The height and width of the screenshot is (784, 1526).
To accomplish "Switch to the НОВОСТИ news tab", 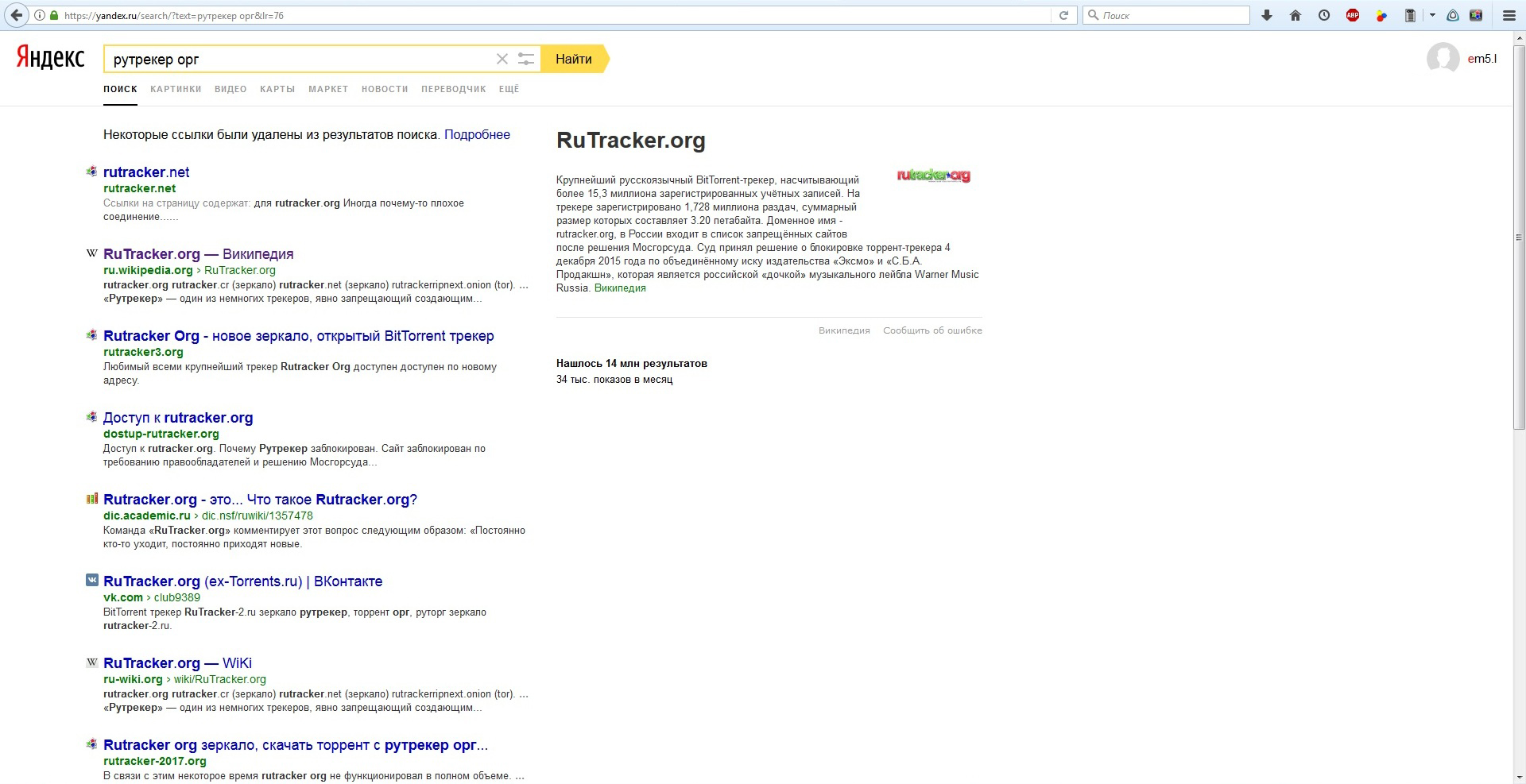I will (385, 89).
